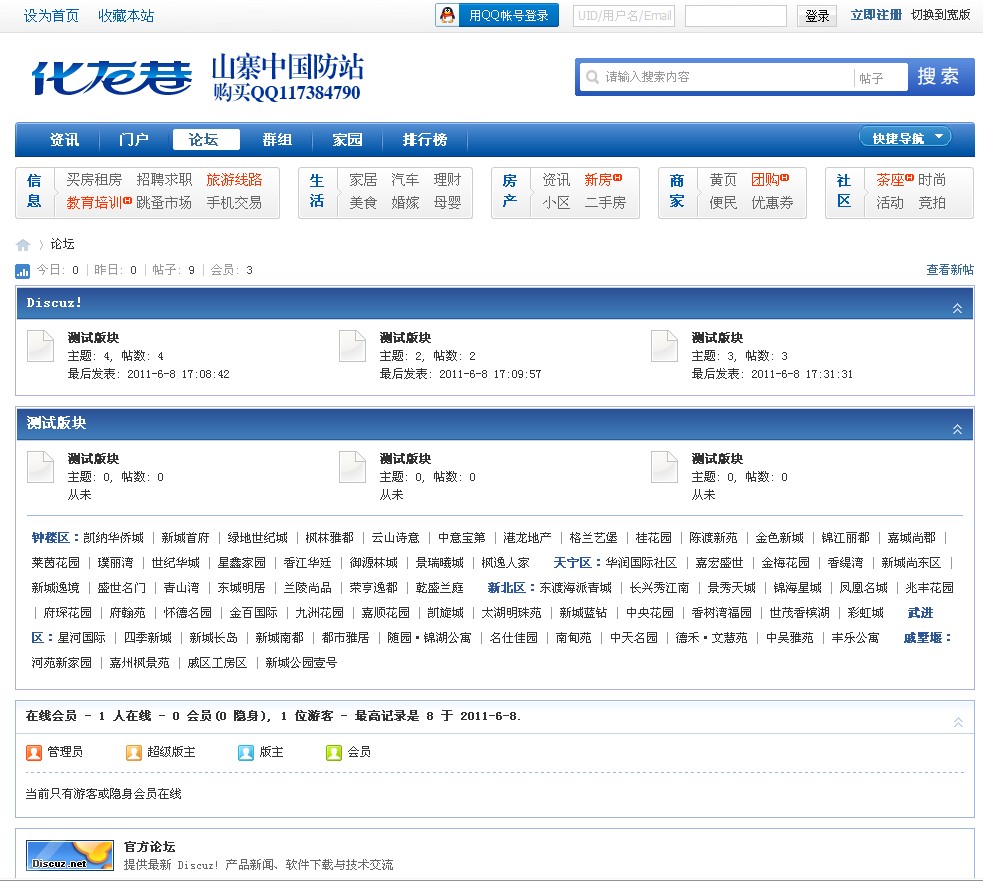The height and width of the screenshot is (881, 983).
Task: Click the 搜索 search button
Action: click(x=938, y=76)
